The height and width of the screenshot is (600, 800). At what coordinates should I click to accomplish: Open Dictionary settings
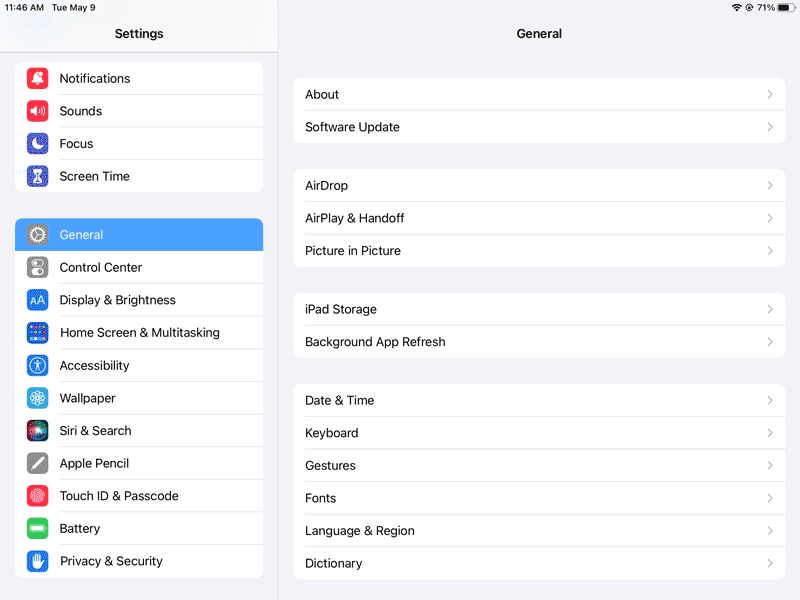539,564
